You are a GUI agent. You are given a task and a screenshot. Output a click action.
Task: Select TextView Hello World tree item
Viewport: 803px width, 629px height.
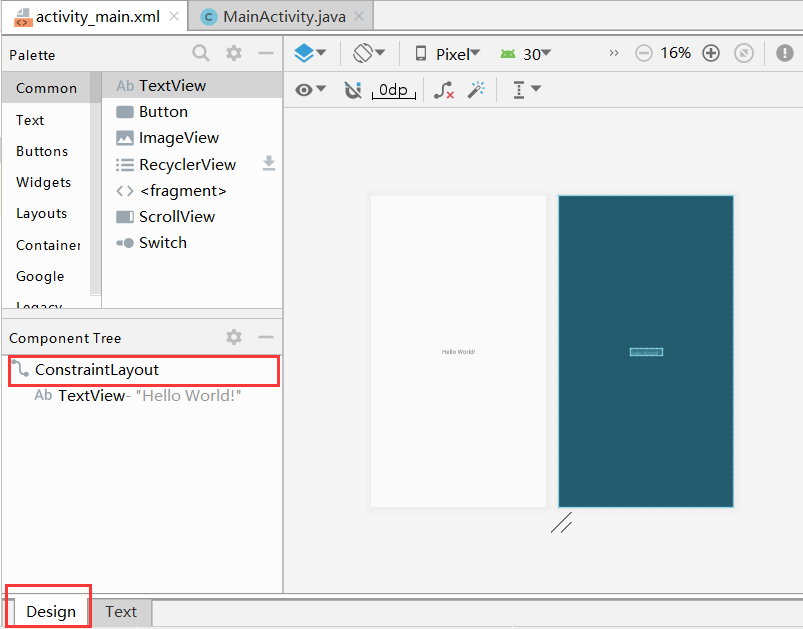pos(137,395)
